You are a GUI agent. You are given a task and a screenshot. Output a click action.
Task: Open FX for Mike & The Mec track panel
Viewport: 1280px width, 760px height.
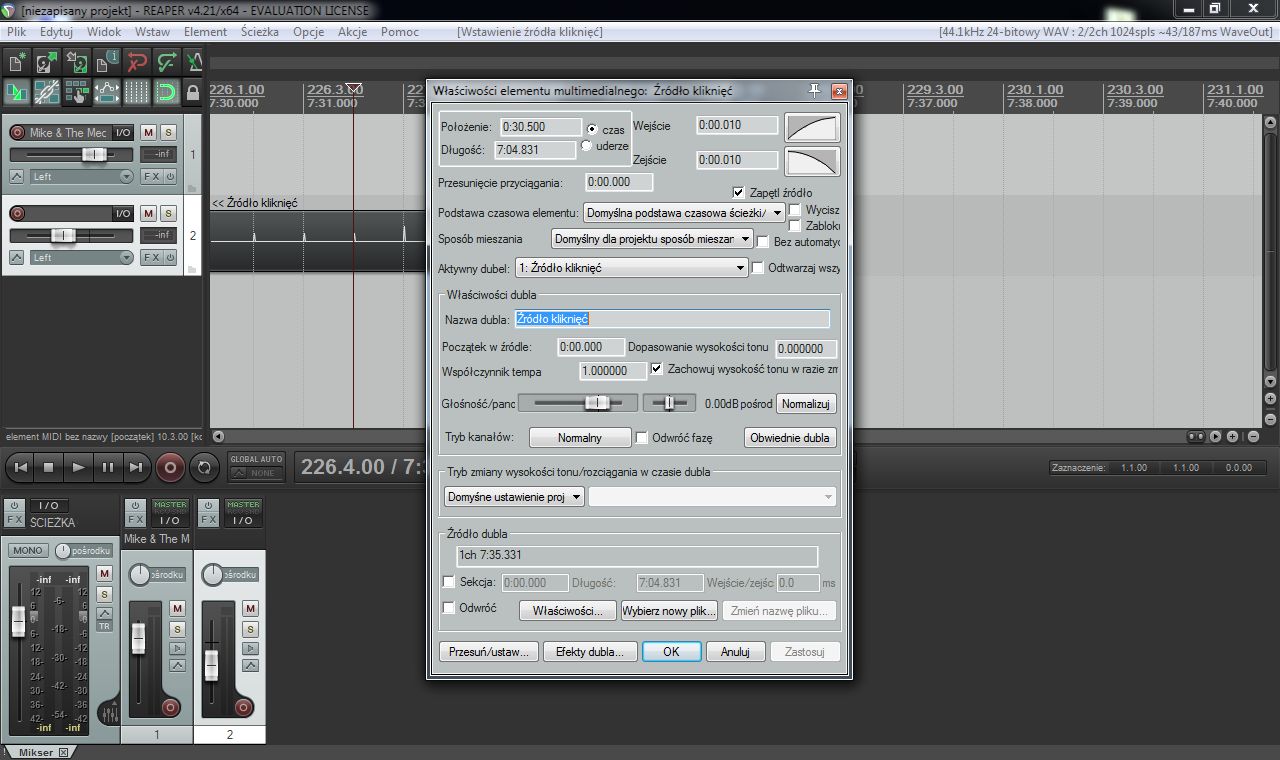pyautogui.click(x=150, y=176)
